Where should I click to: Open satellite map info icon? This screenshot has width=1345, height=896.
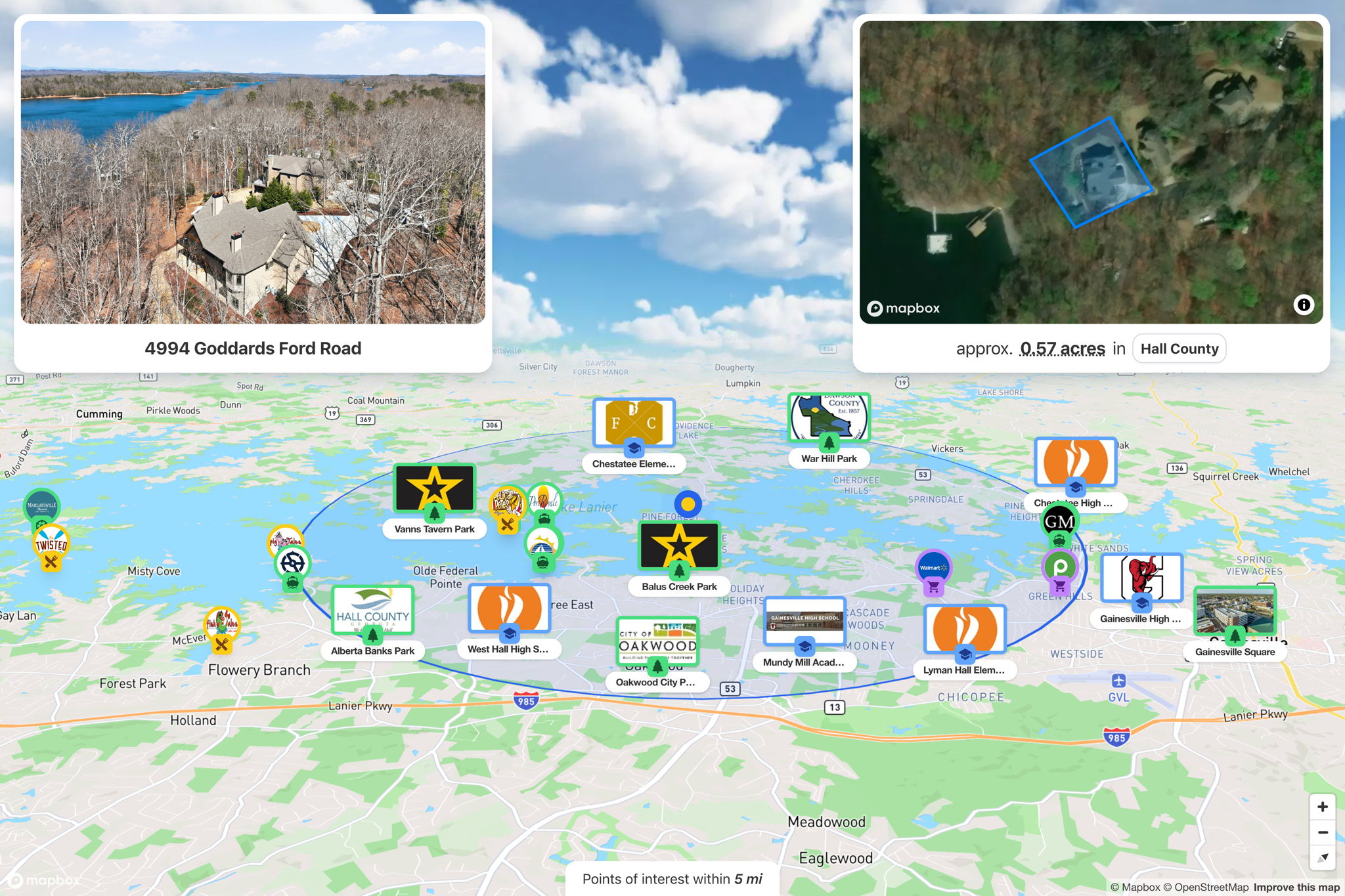1304,305
